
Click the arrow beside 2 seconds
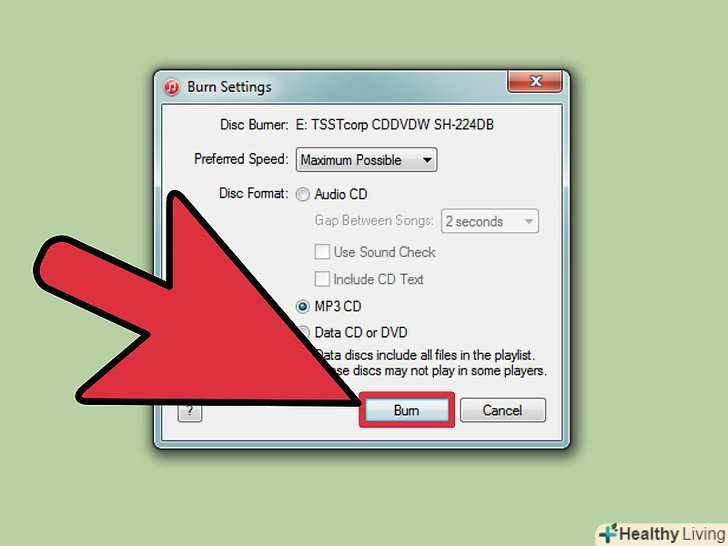[x=528, y=221]
